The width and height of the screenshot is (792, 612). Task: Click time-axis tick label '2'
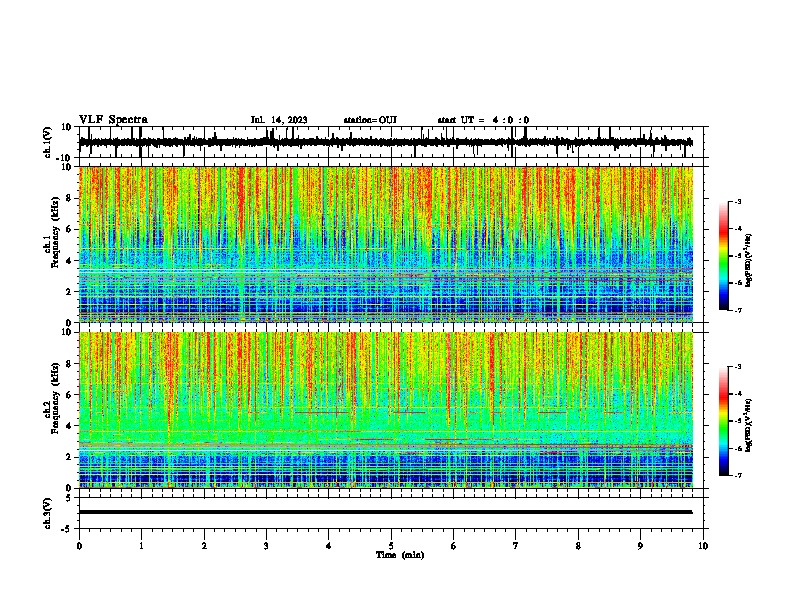pyautogui.click(x=204, y=546)
